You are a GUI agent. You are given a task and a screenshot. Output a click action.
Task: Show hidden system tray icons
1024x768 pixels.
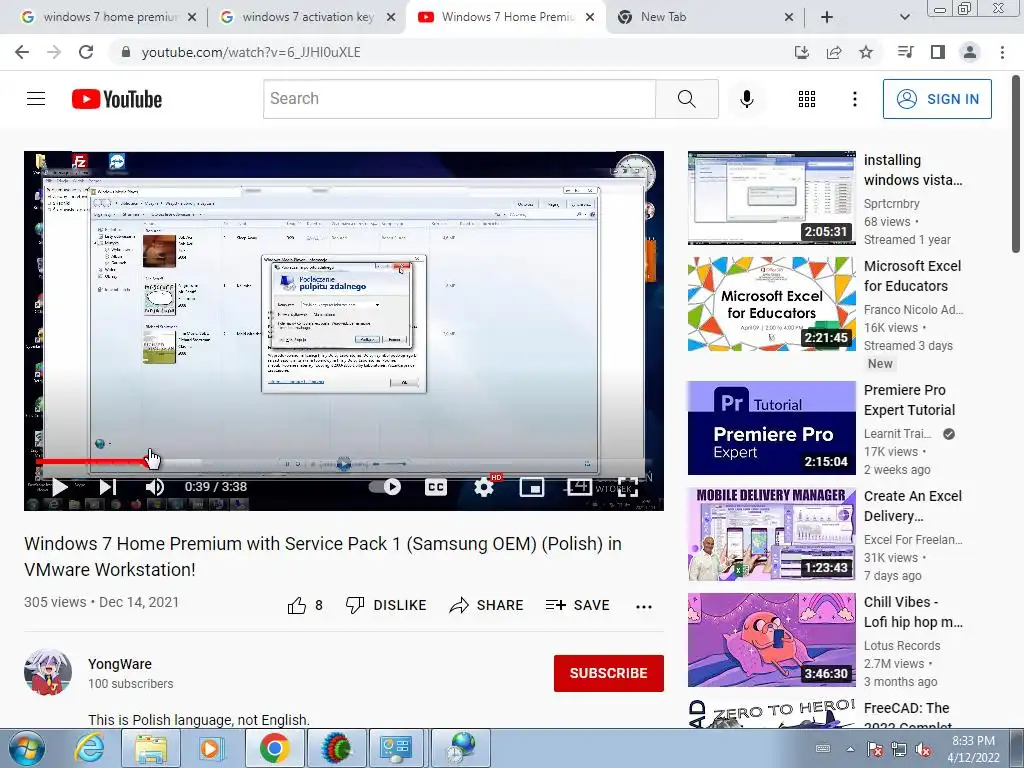coord(850,749)
